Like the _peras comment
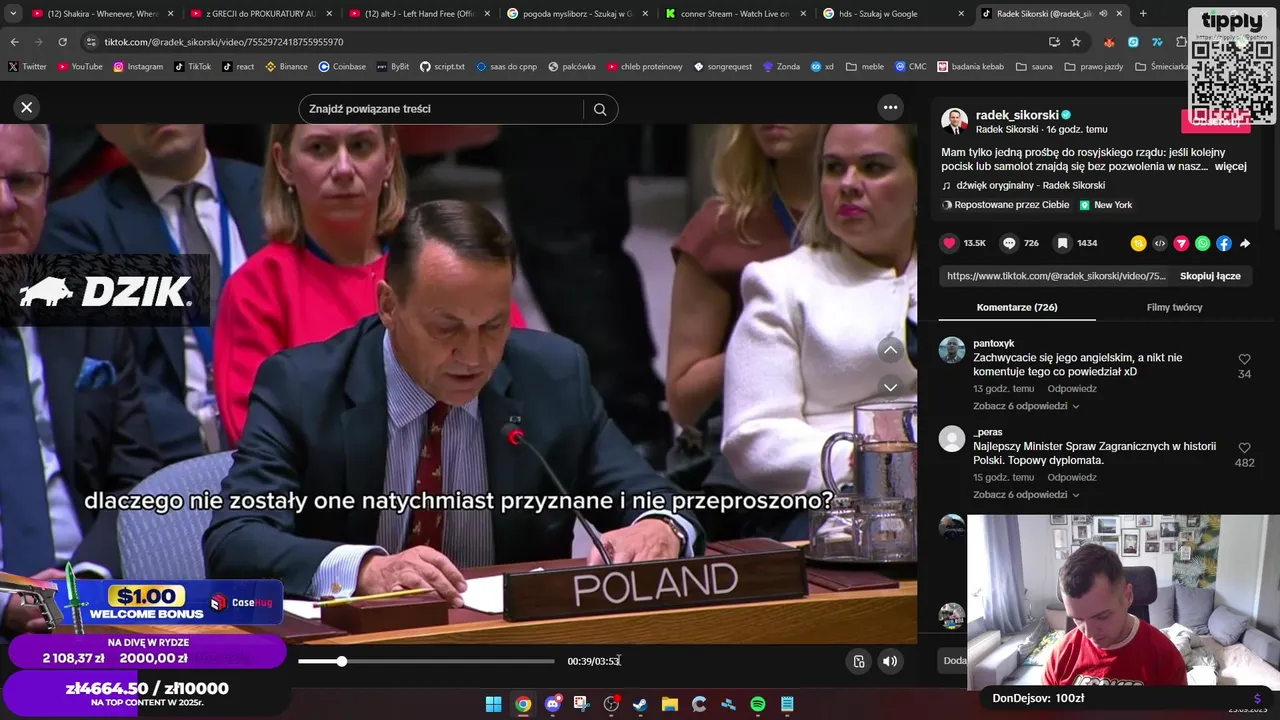The width and height of the screenshot is (1280, 720). click(x=1244, y=448)
